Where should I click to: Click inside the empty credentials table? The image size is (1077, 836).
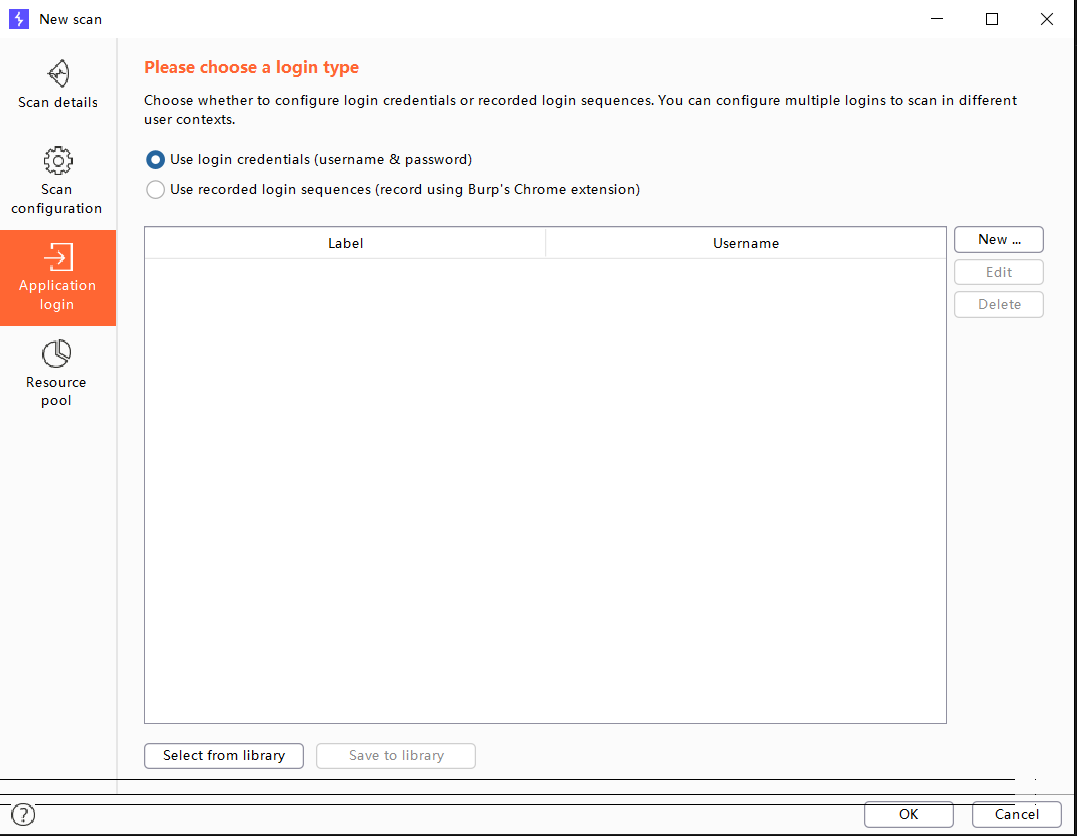coord(545,480)
